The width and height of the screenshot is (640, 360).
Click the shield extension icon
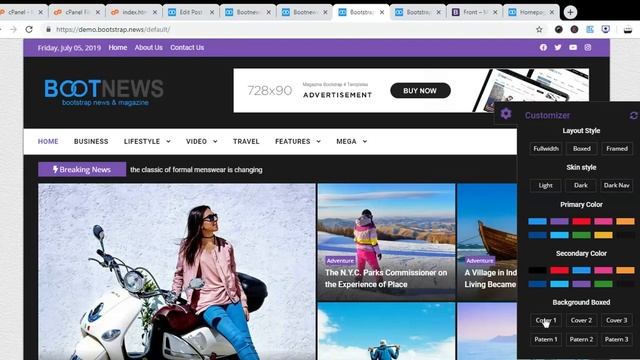click(606, 29)
